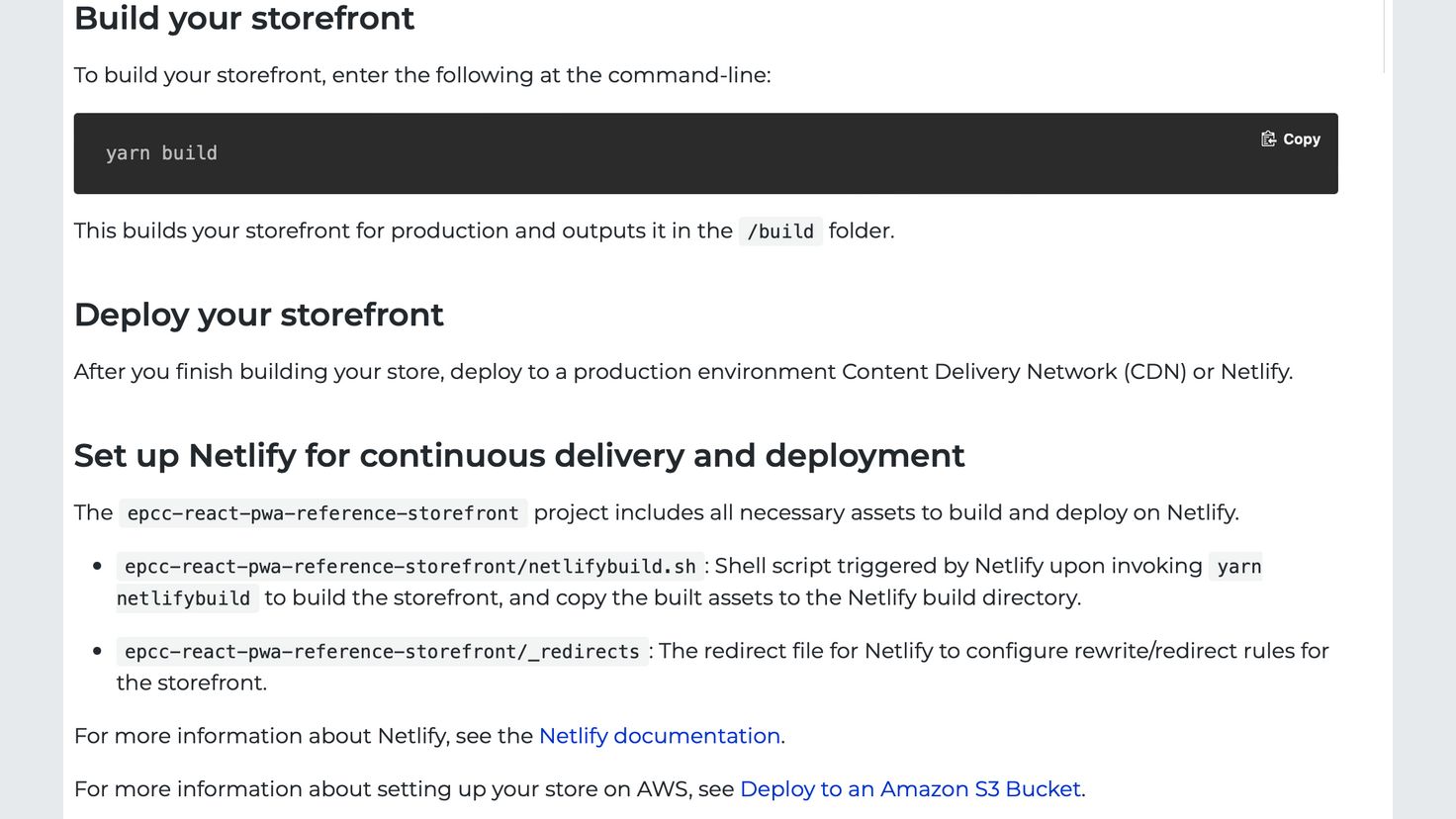1456x819 pixels.
Task: Click the vertical scrollbar on the right edge
Action: pos(1383,36)
